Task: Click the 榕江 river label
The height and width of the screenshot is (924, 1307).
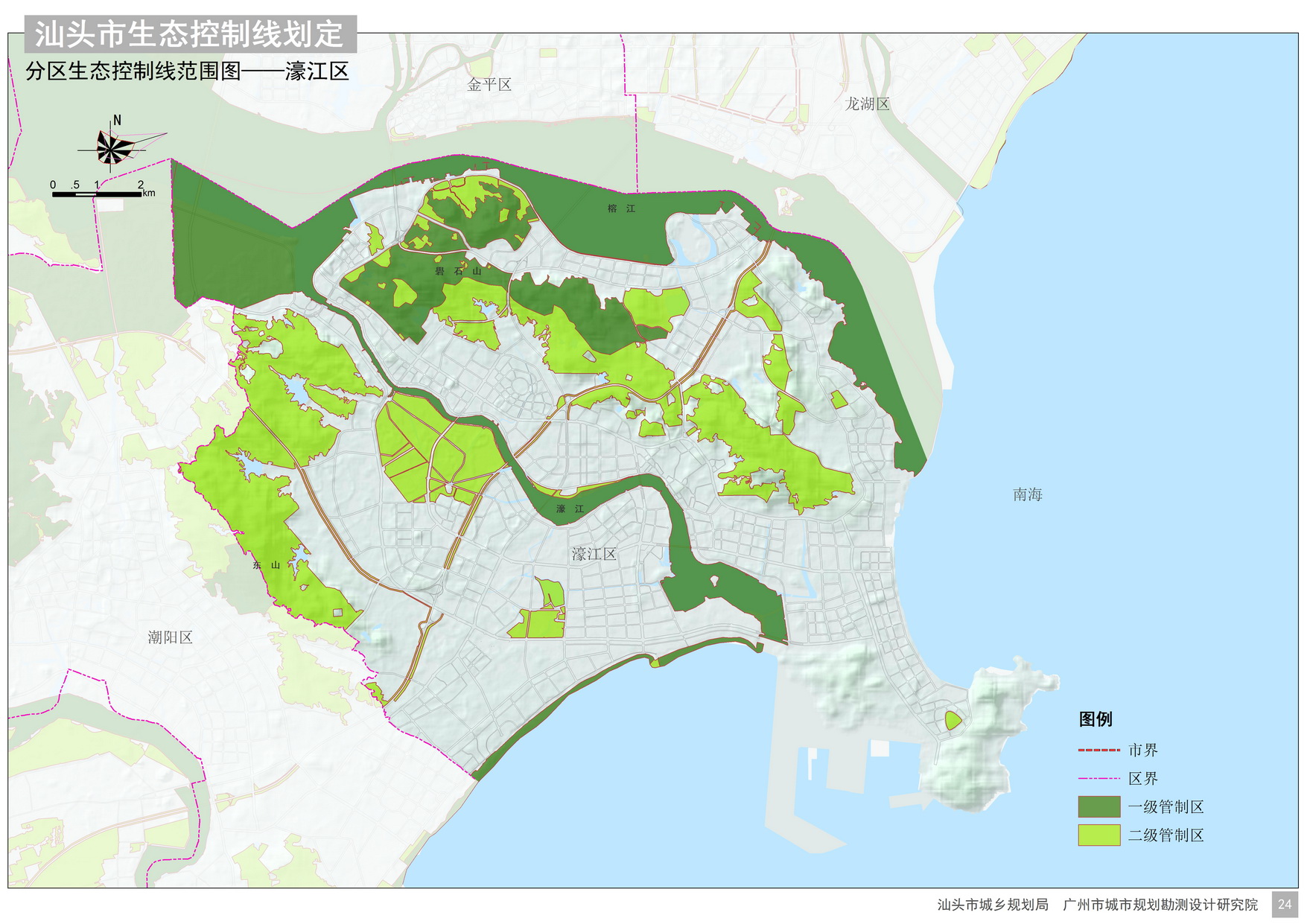Action: 621,208
